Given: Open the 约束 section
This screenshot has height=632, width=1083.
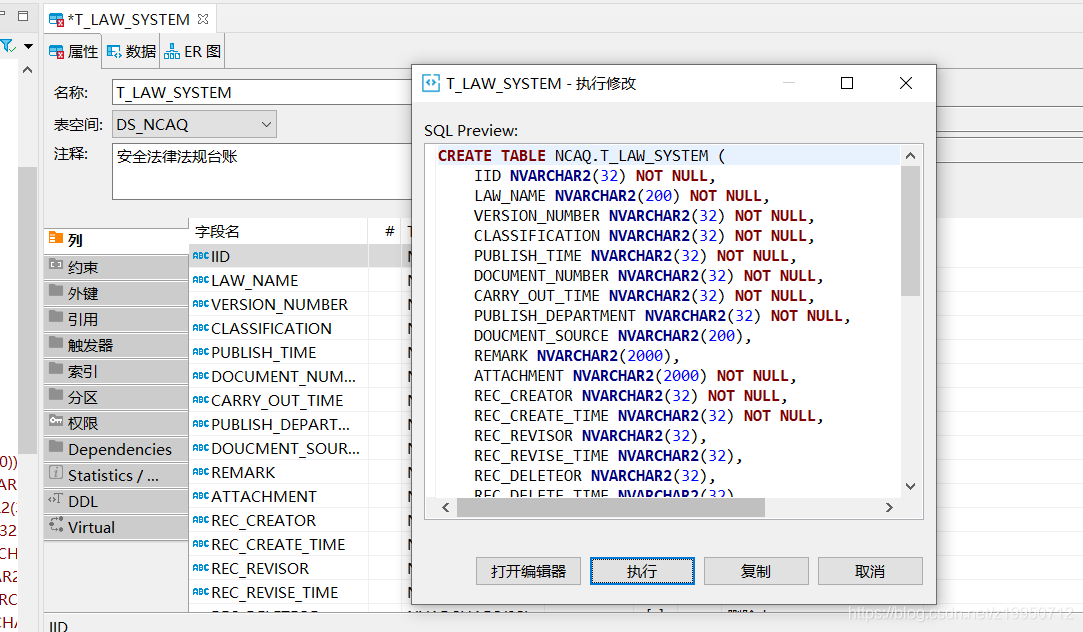Looking at the screenshot, I should click(116, 267).
